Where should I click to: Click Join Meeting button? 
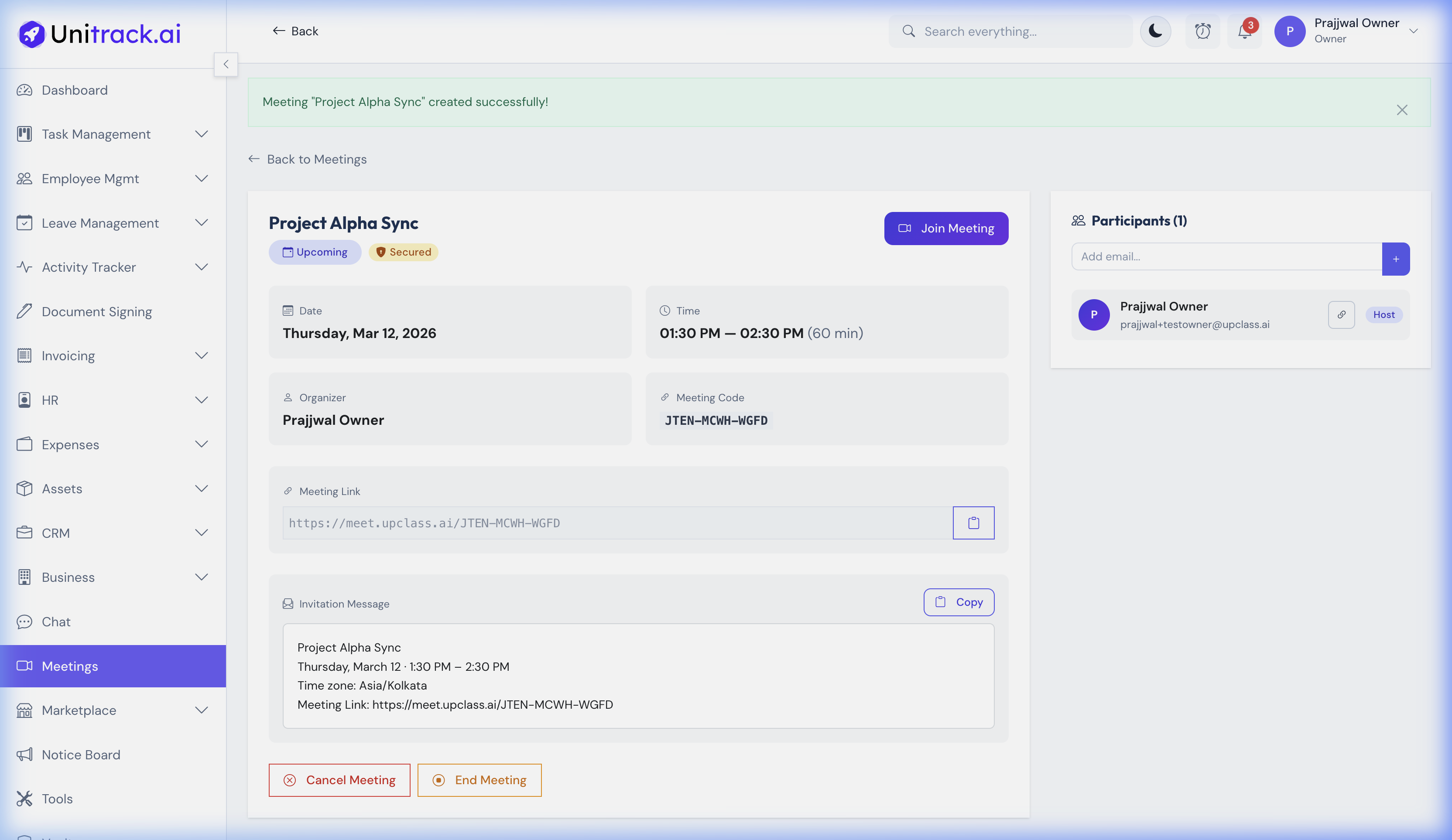coord(946,228)
